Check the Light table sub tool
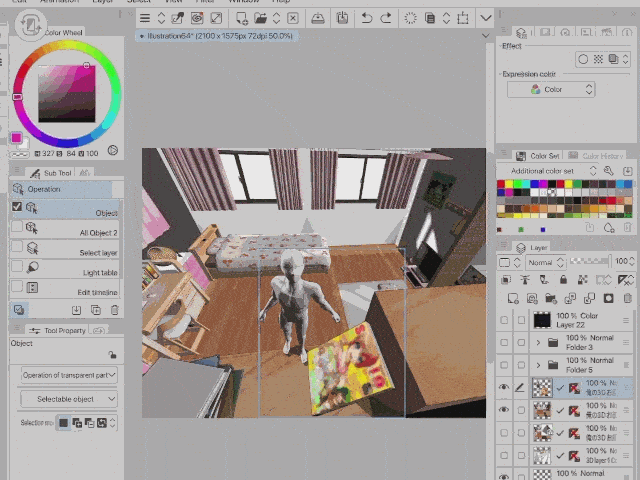This screenshot has width=640, height=480. click(17, 266)
